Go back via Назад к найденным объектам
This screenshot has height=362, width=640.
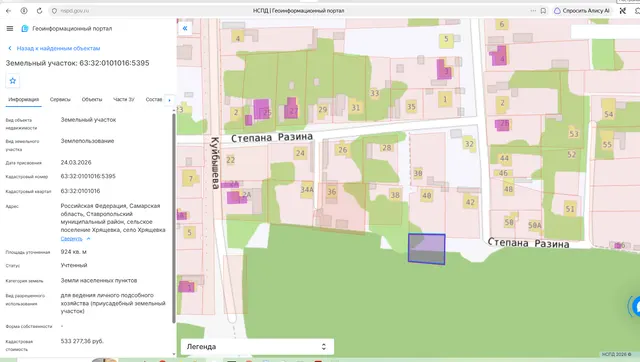tap(54, 48)
